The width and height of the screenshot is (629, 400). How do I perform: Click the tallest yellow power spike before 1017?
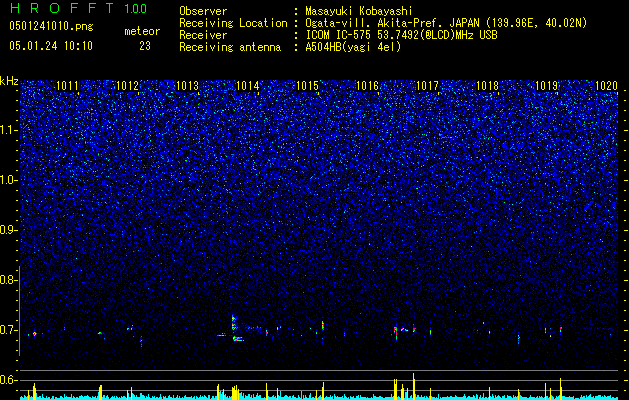point(414,386)
